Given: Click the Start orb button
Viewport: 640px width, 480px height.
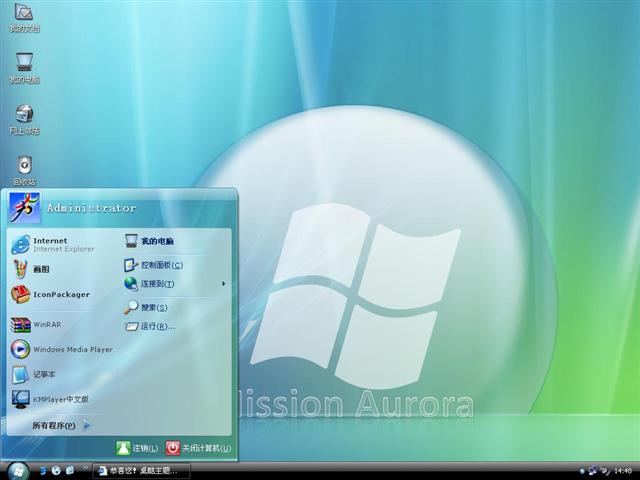Looking at the screenshot, I should tap(17, 471).
